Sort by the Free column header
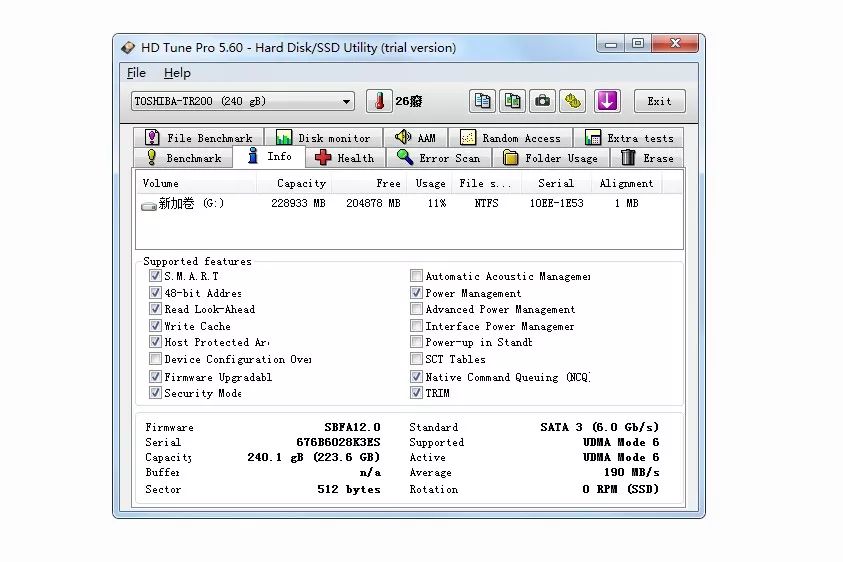Screen dimensions: 843x562 click(x=369, y=183)
